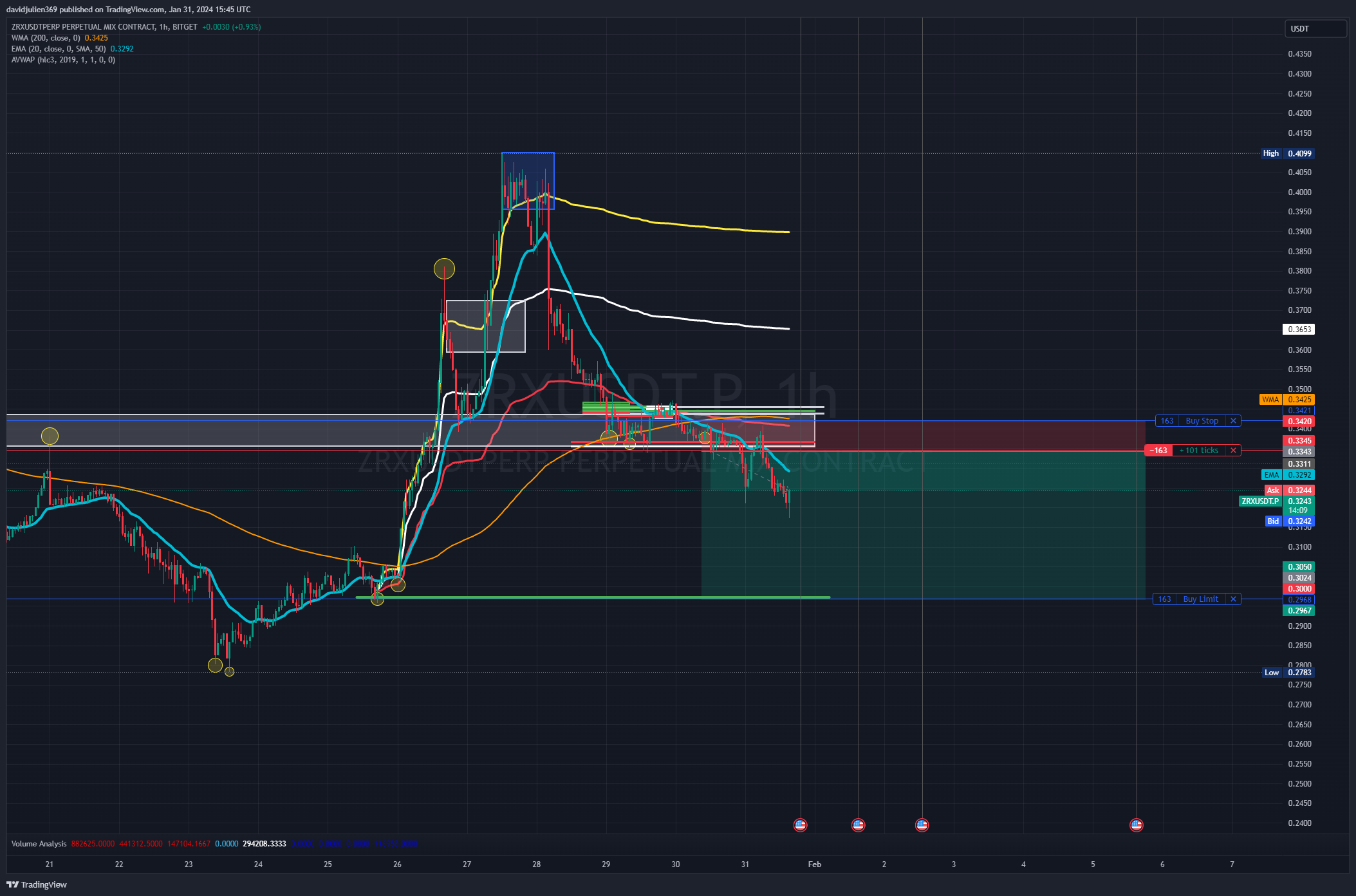
Task: Select the large yellow circle above the Jan 26 spike
Action: pyautogui.click(x=444, y=268)
